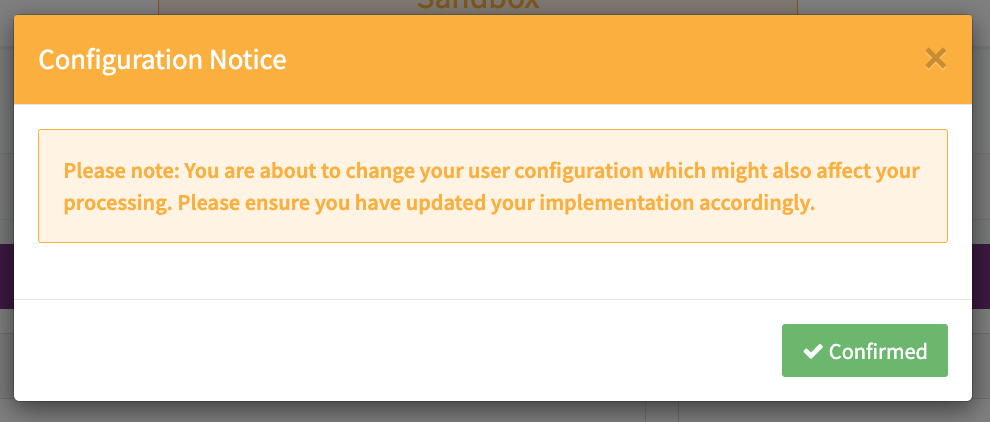Click the white gap between alert and footer divider

[x=492, y=270]
